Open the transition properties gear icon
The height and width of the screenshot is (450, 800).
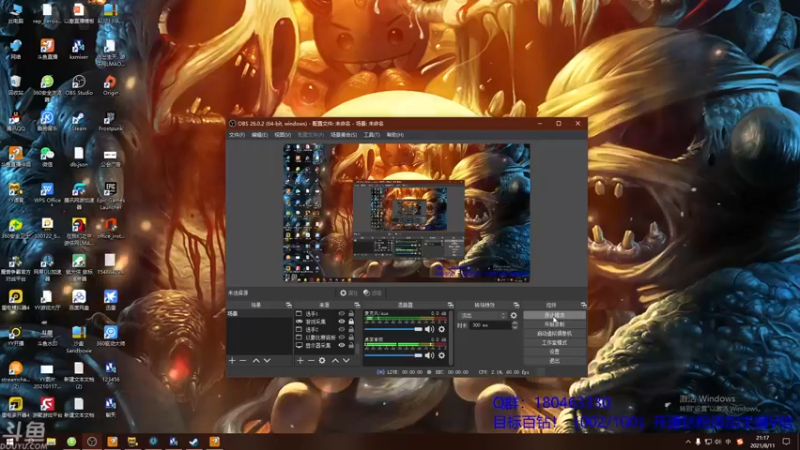(514, 316)
